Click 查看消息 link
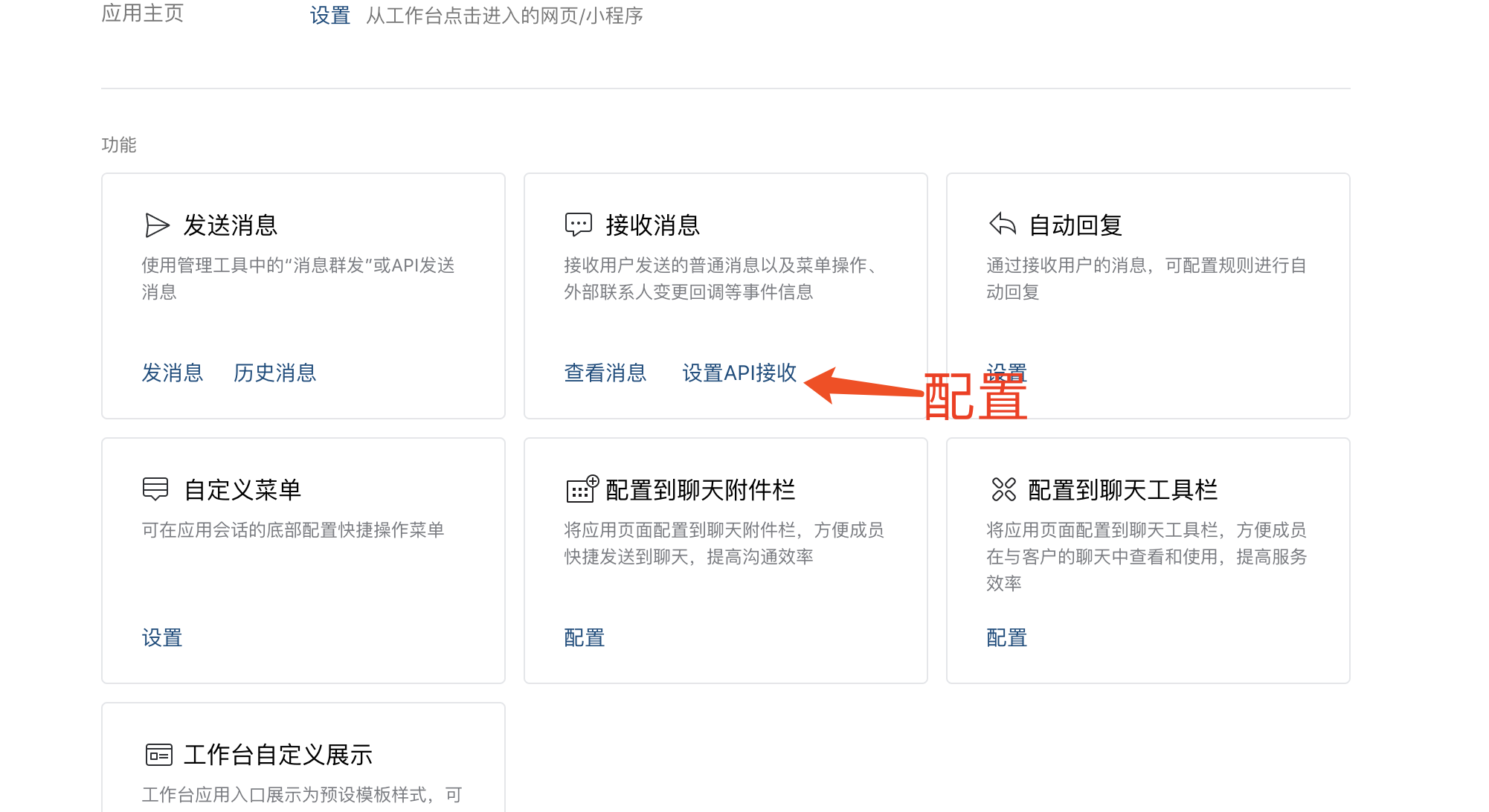Viewport: 1489px width, 812px height. pos(605,373)
